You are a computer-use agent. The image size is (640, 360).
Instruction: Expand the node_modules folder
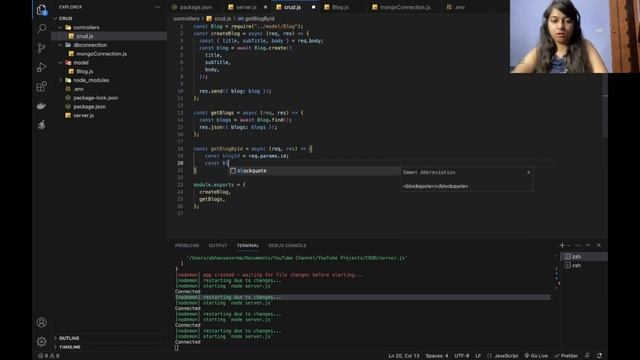(60, 80)
